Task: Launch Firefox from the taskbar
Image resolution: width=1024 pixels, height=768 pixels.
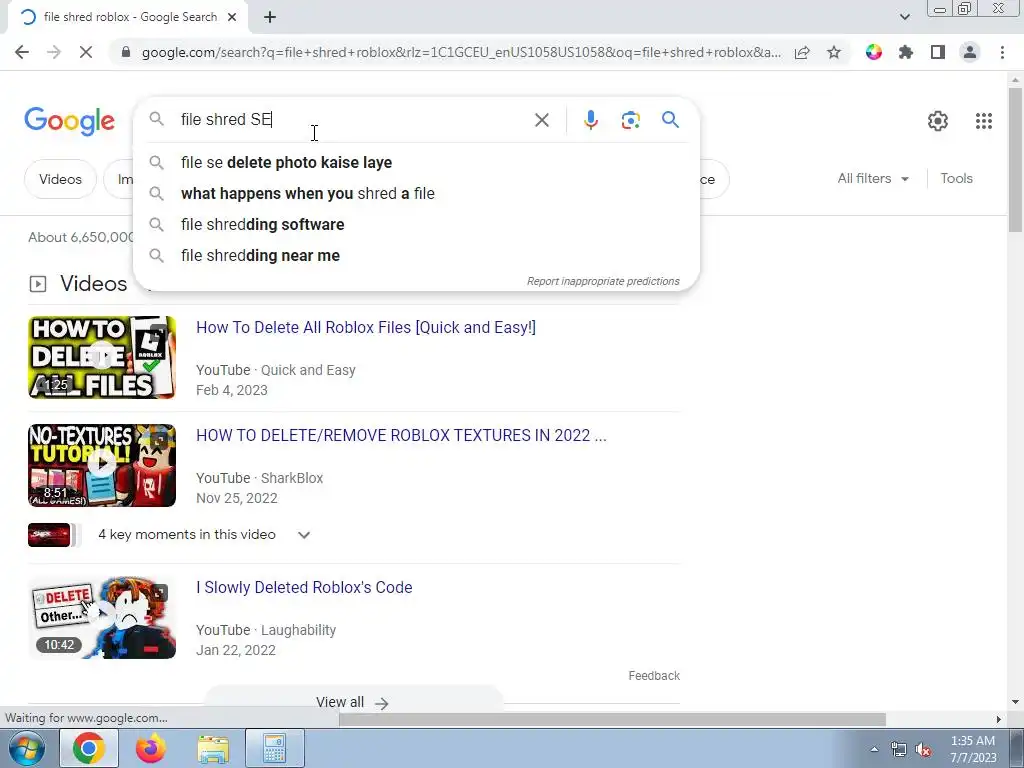Action: pyautogui.click(x=151, y=748)
